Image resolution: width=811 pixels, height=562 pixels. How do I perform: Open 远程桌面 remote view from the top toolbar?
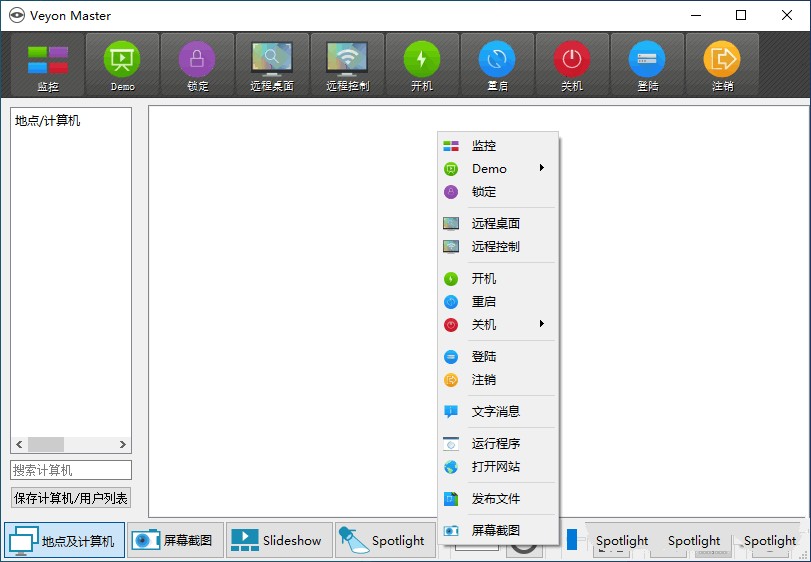click(x=272, y=65)
